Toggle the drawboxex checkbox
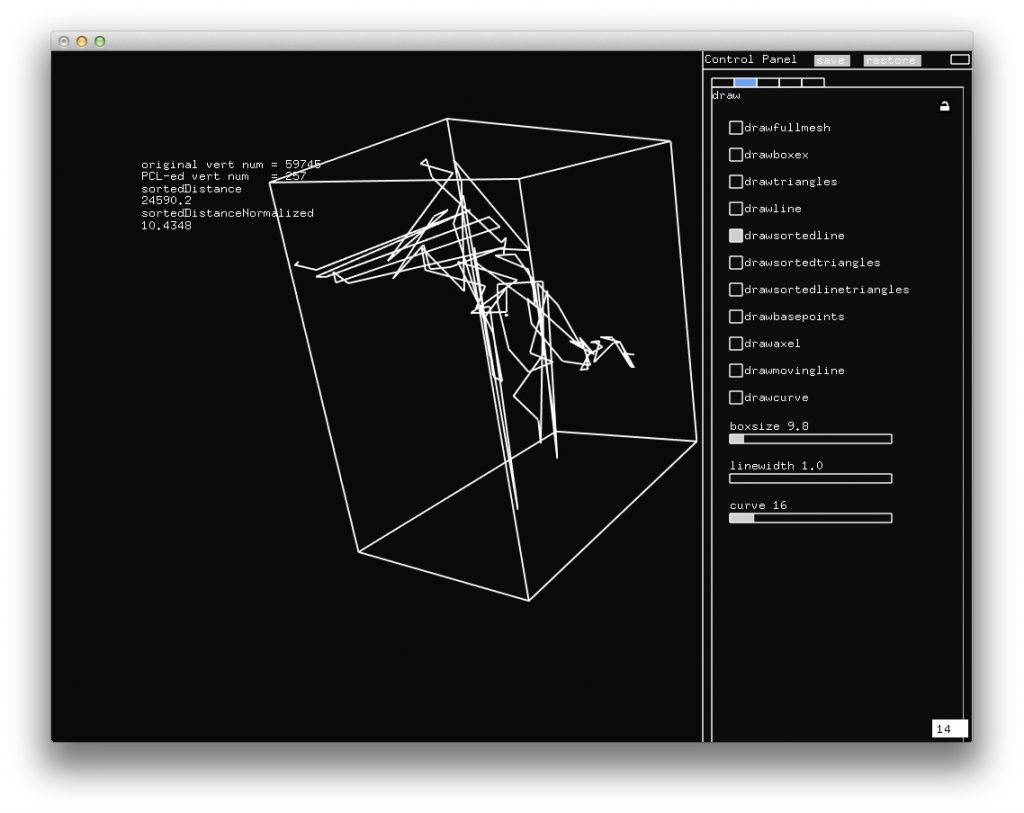 tap(736, 155)
